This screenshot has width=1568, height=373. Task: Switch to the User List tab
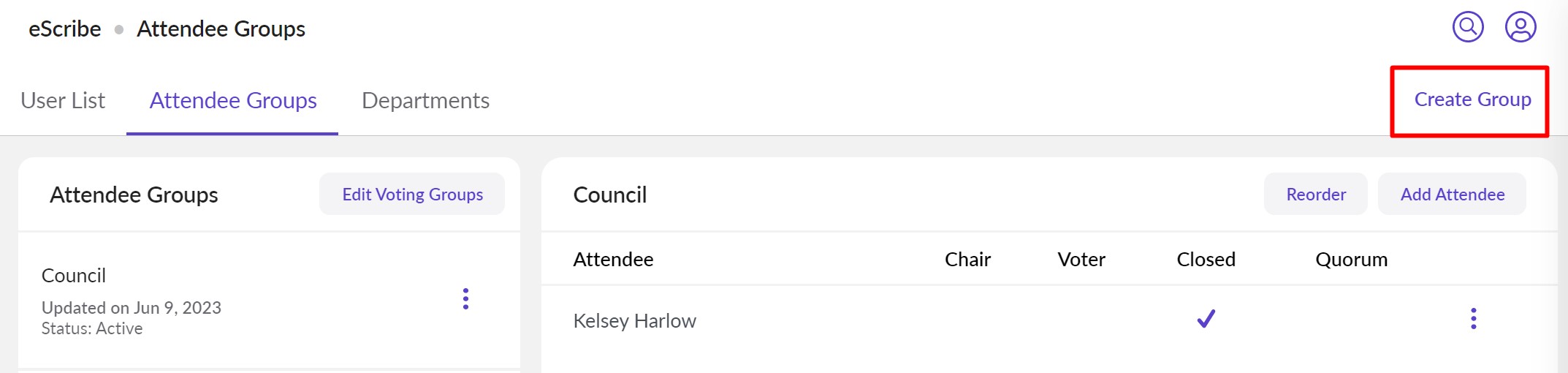(x=63, y=100)
